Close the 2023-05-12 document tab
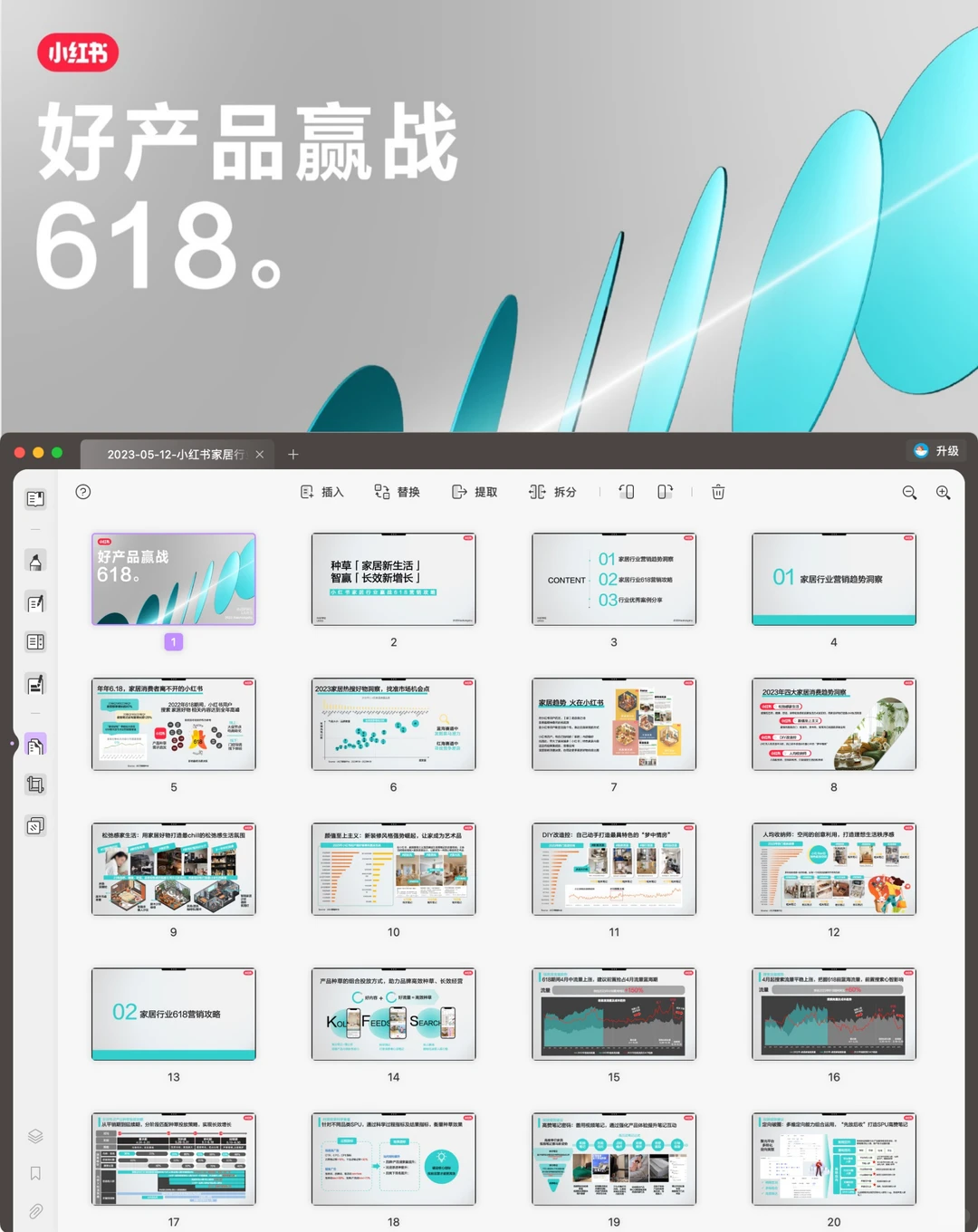This screenshot has width=978, height=1232. 260,455
